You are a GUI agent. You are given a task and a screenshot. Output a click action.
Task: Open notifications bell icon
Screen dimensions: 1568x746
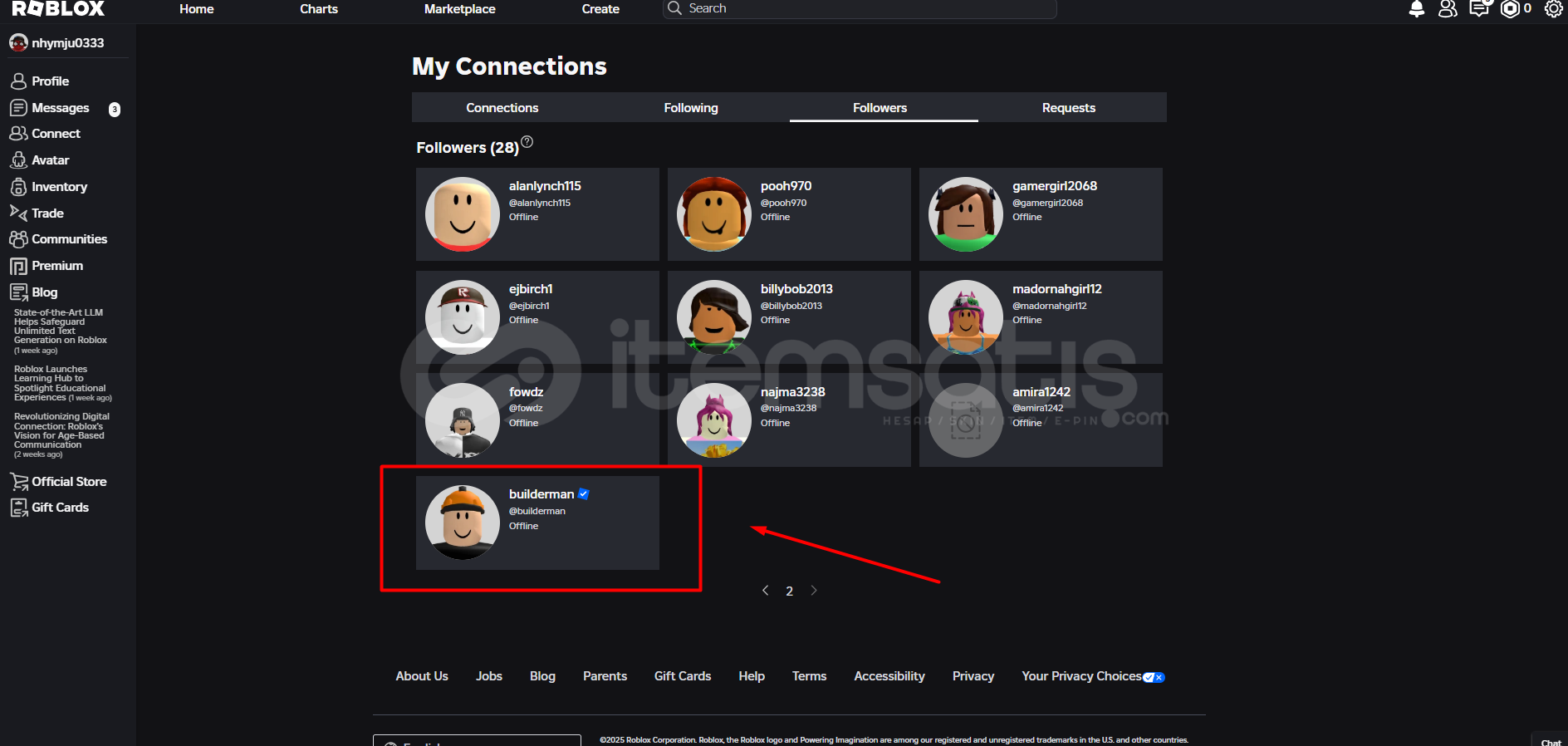click(1417, 9)
